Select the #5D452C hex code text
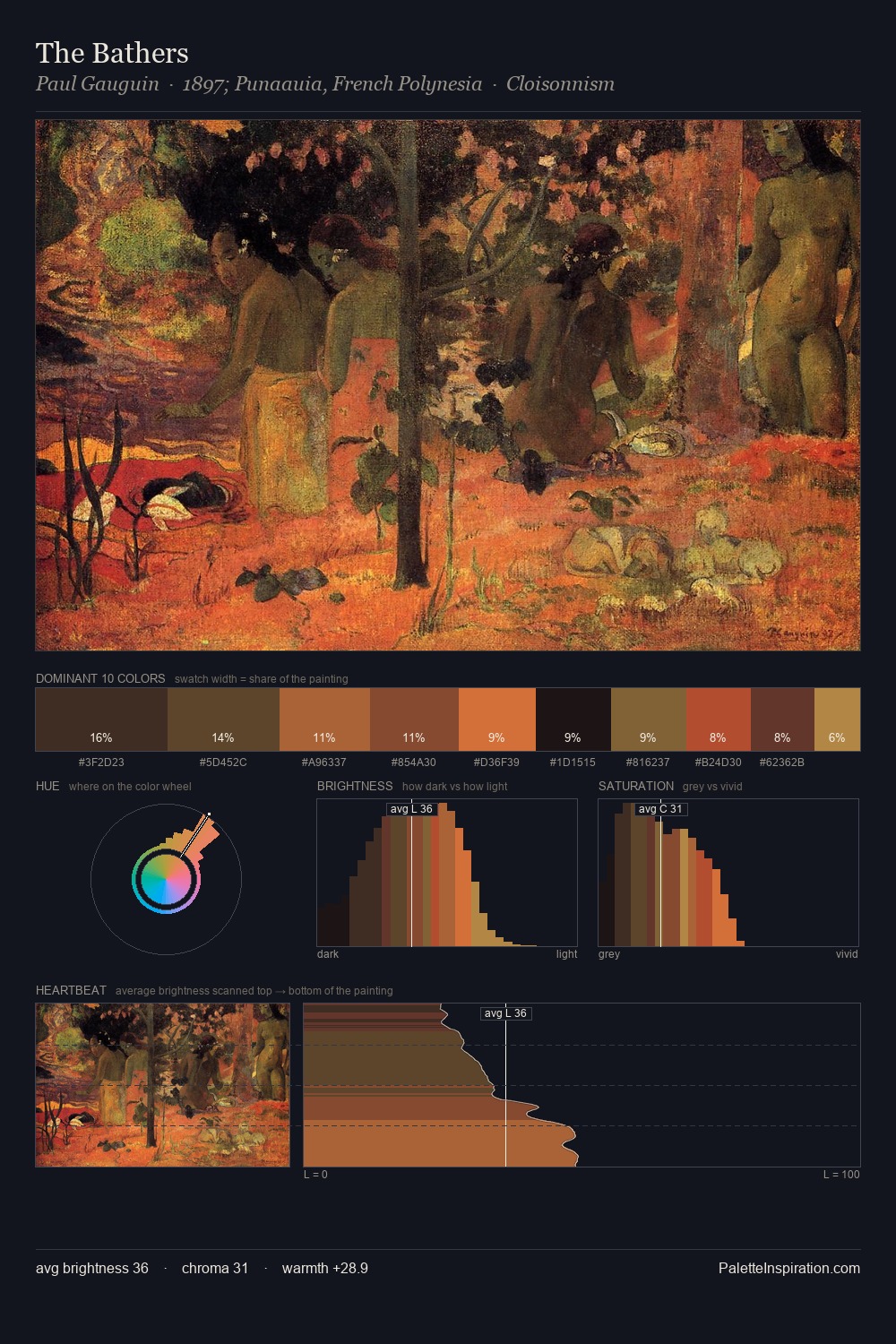 pyautogui.click(x=223, y=762)
